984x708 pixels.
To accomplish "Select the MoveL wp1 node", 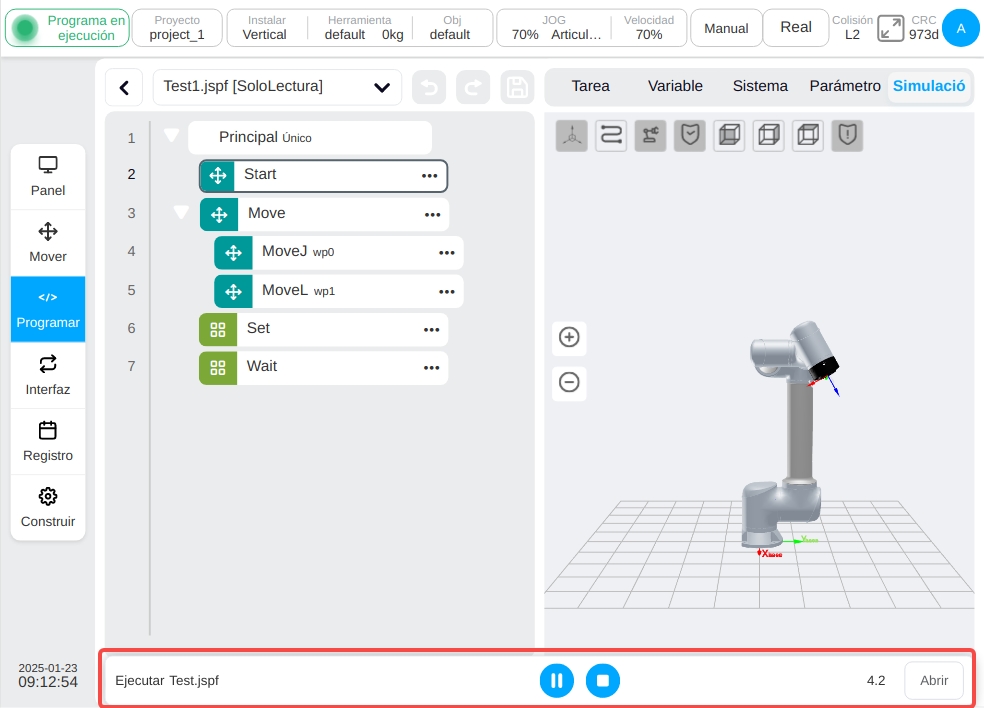I will click(339, 291).
